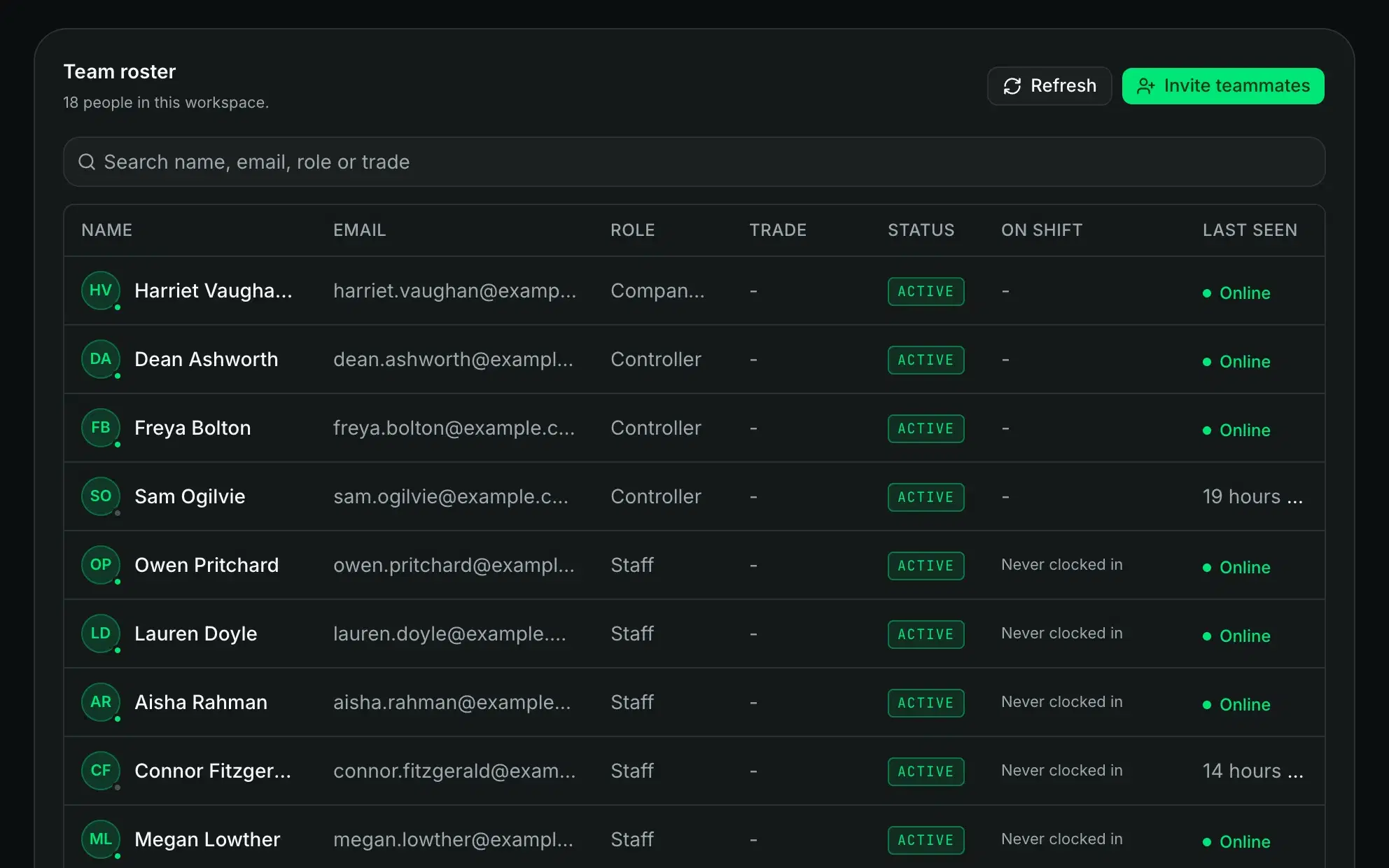
Task: Click the email harriet.vaughan@examp...
Action: [454, 290]
